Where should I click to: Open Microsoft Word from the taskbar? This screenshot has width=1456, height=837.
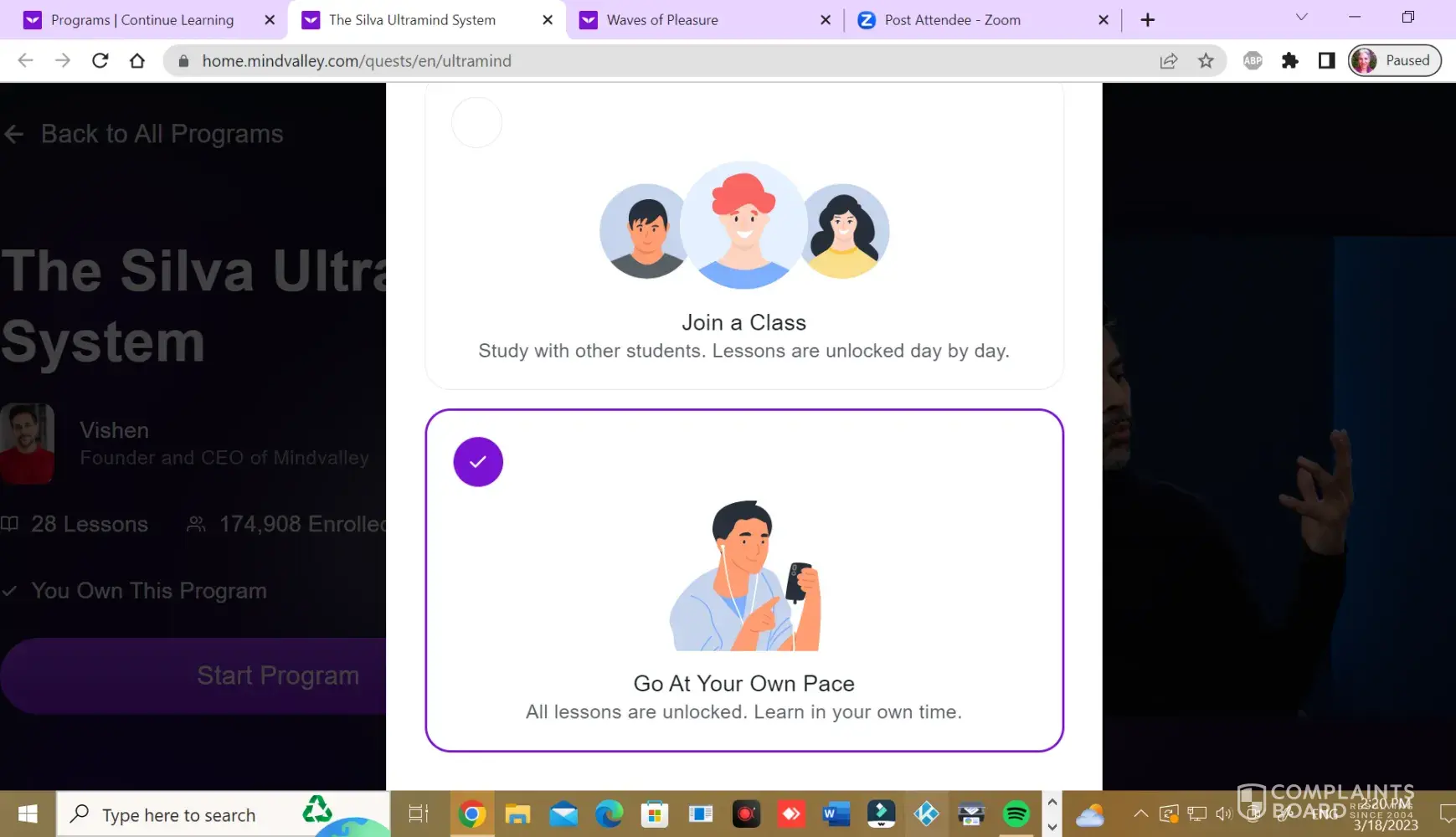click(x=836, y=814)
